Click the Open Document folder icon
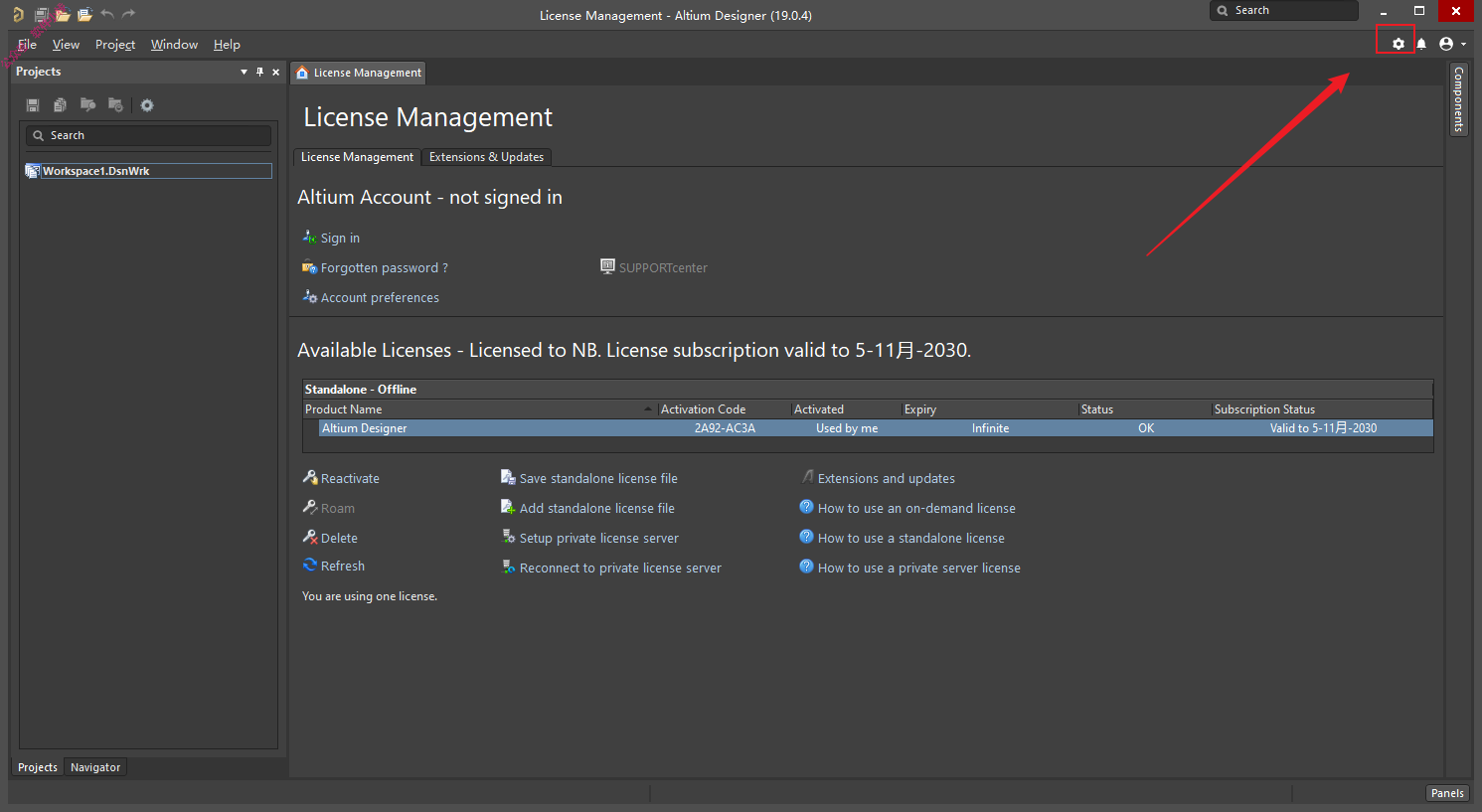This screenshot has height=812, width=1482. [x=63, y=14]
